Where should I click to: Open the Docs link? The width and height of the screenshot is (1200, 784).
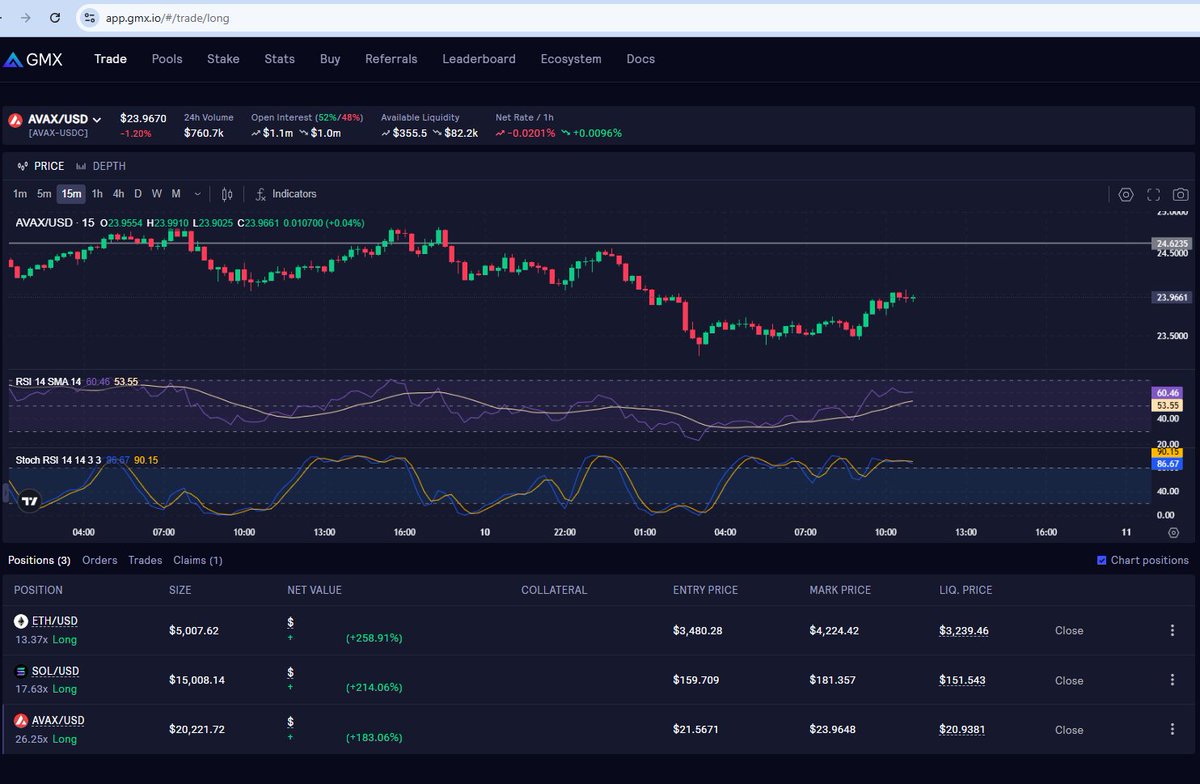coord(640,59)
